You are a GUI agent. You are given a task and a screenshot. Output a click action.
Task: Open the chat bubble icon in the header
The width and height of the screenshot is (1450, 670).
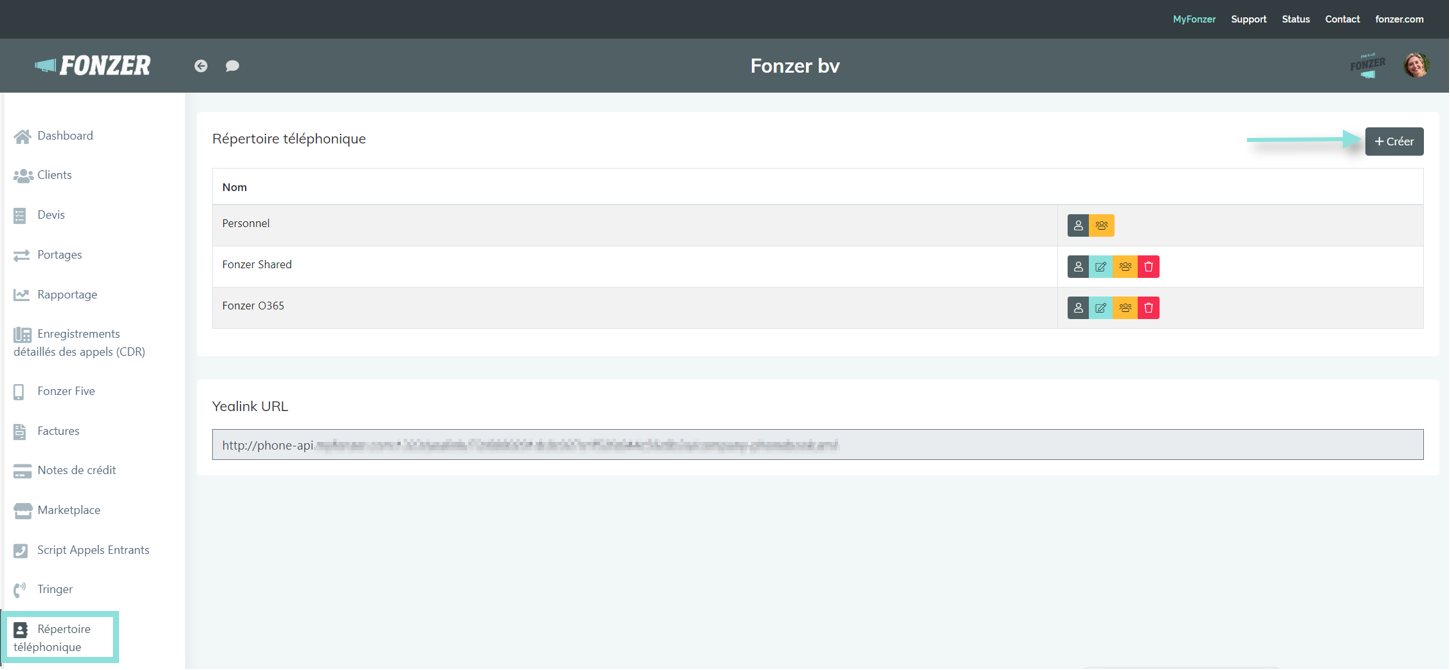click(232, 66)
